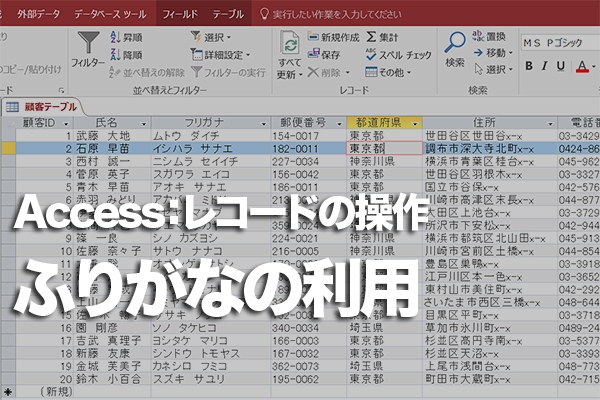Open the フリガナ column dropdown arrow
The width and height of the screenshot is (600, 400).
(x=263, y=124)
